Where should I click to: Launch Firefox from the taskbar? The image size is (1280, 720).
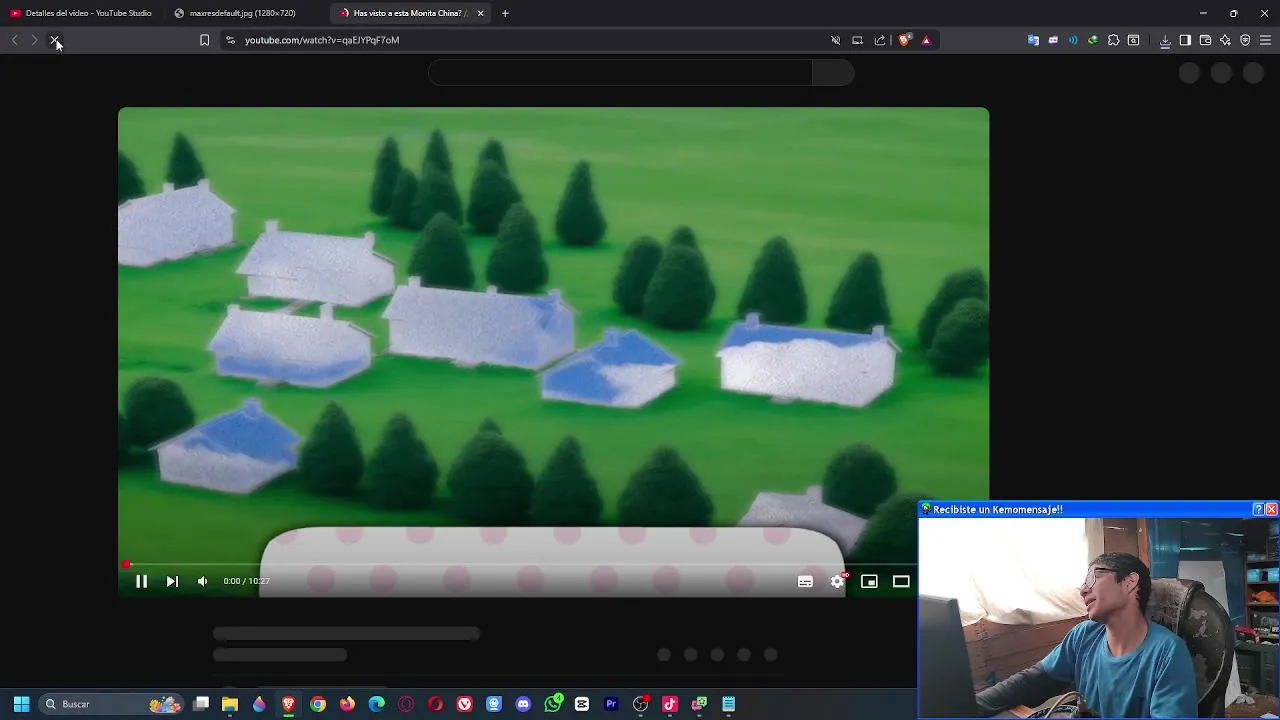tap(347, 704)
